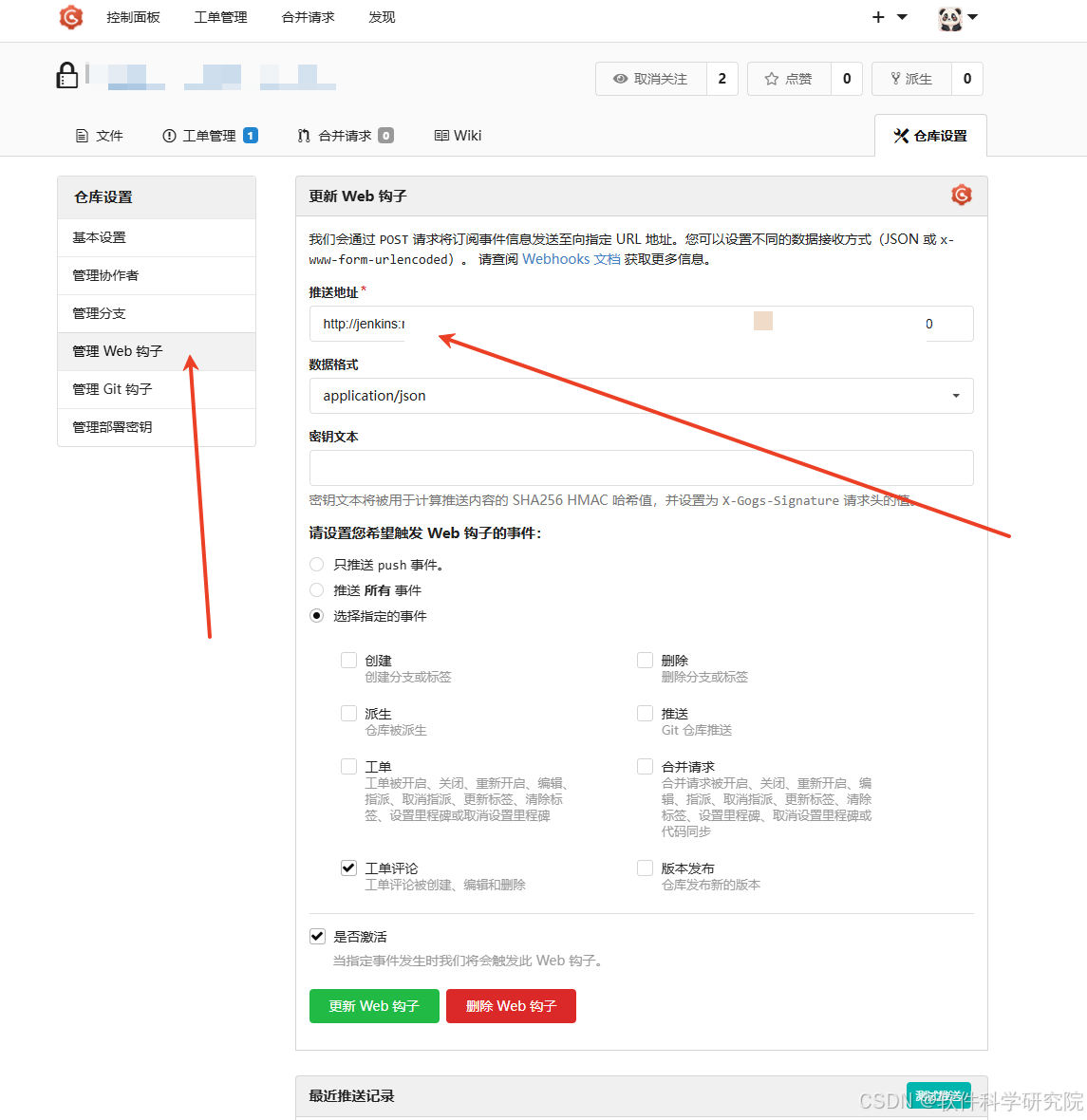Open the 仓库设置 tab
Viewport: 1087px width, 1120px height.
tap(930, 136)
